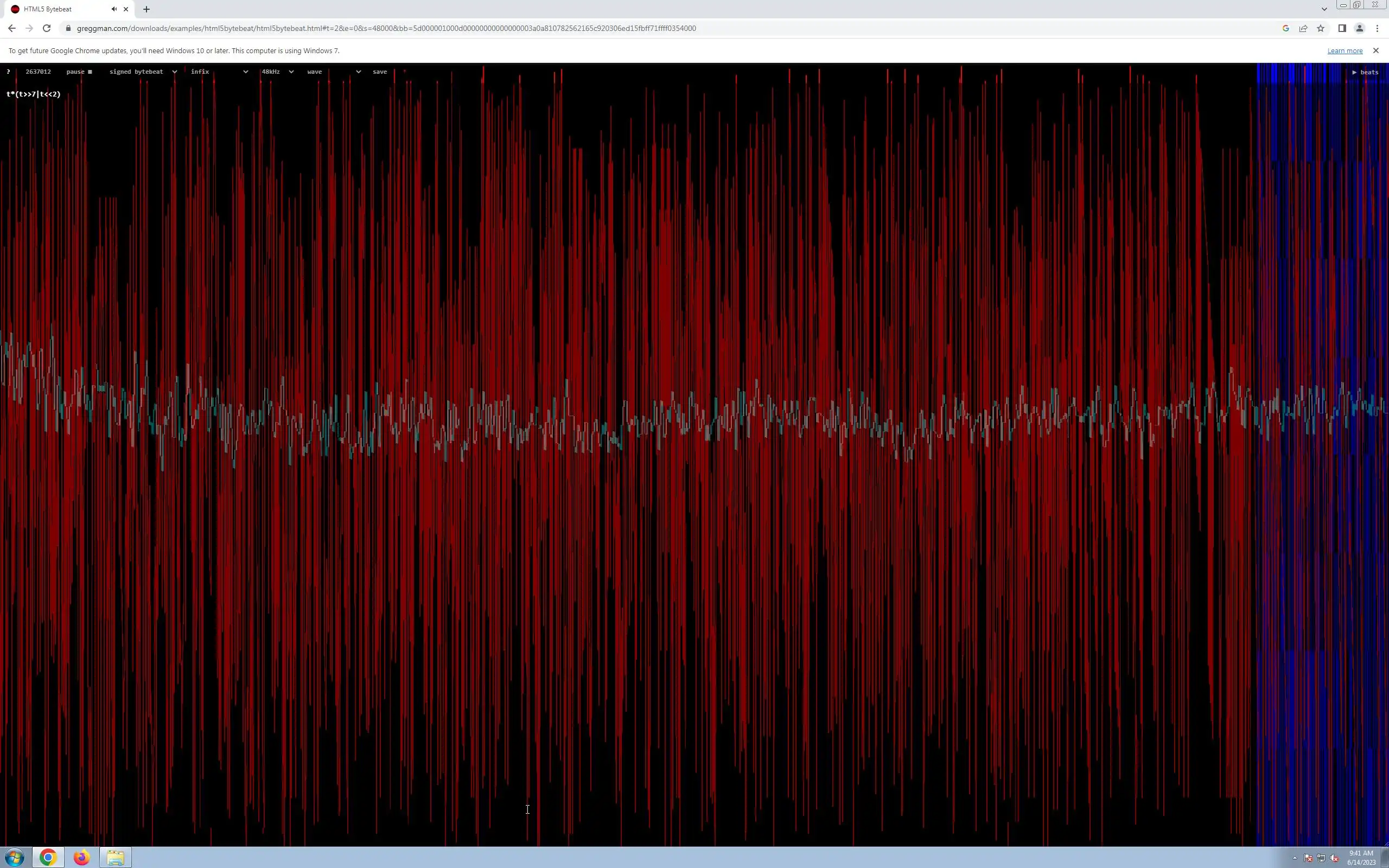Pause the bytebeat playback
The width and height of the screenshot is (1389, 868).
click(x=79, y=72)
